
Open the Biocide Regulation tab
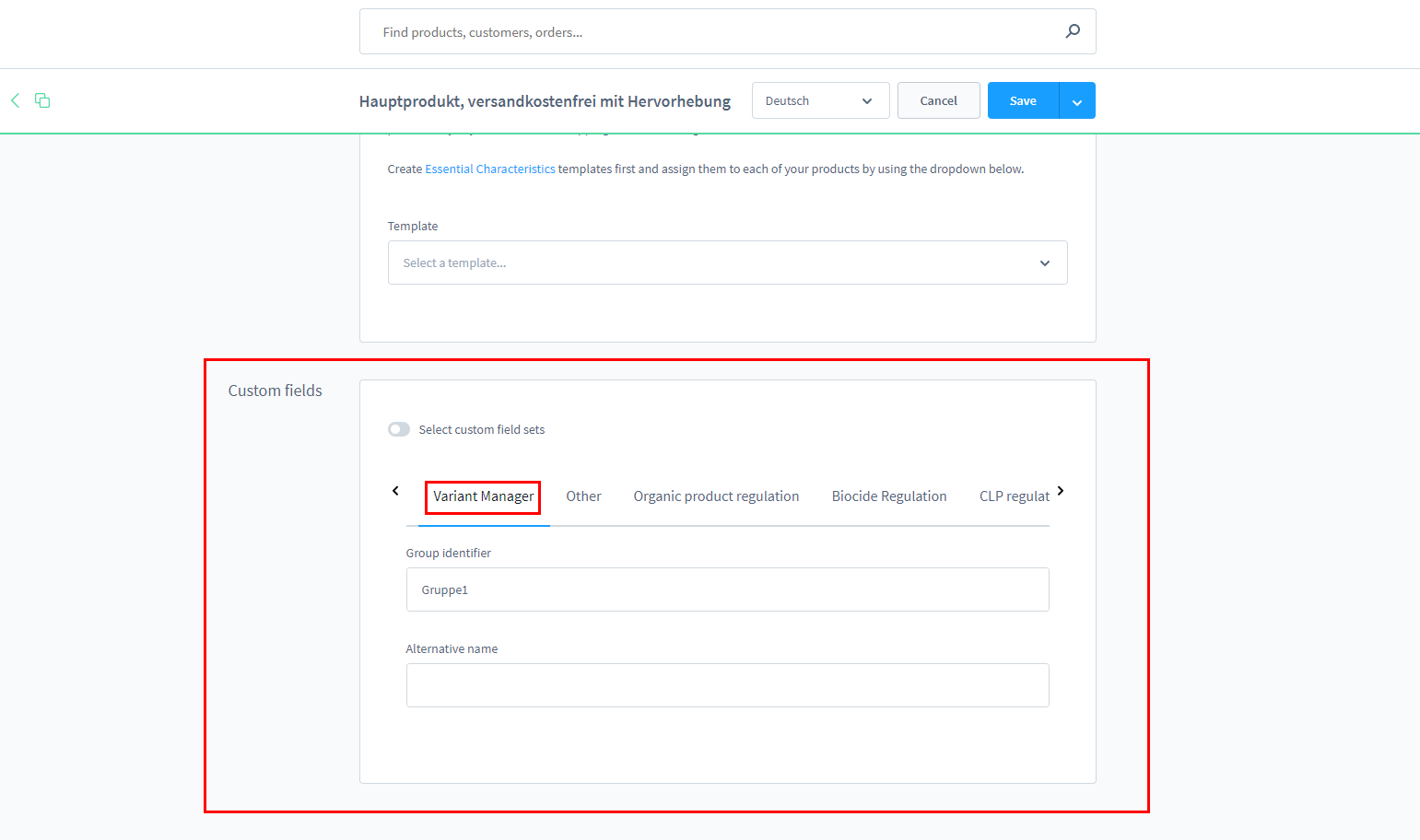(889, 496)
